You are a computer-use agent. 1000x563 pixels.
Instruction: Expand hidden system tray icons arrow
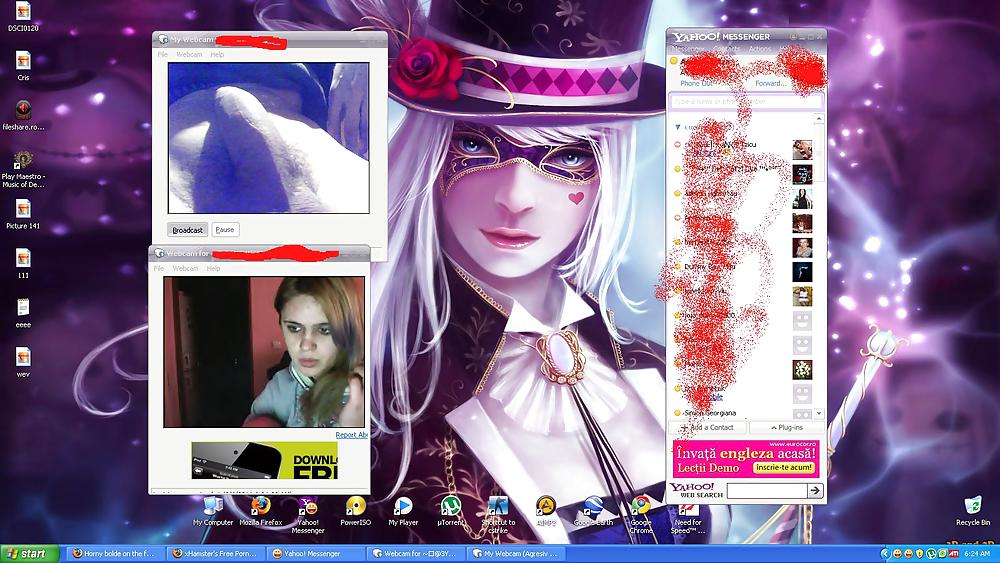[x=885, y=553]
